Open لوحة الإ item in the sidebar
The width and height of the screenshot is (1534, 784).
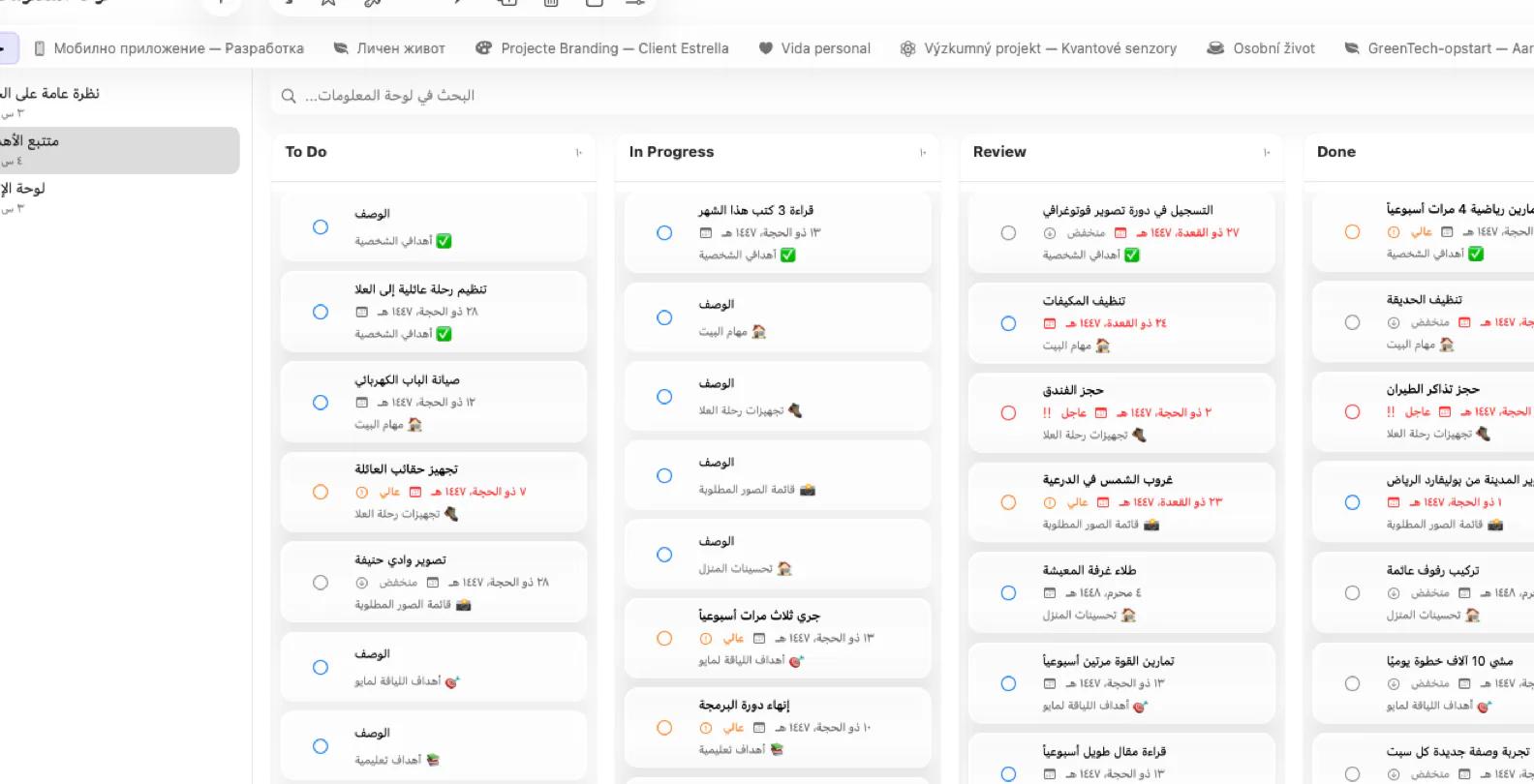point(118,196)
